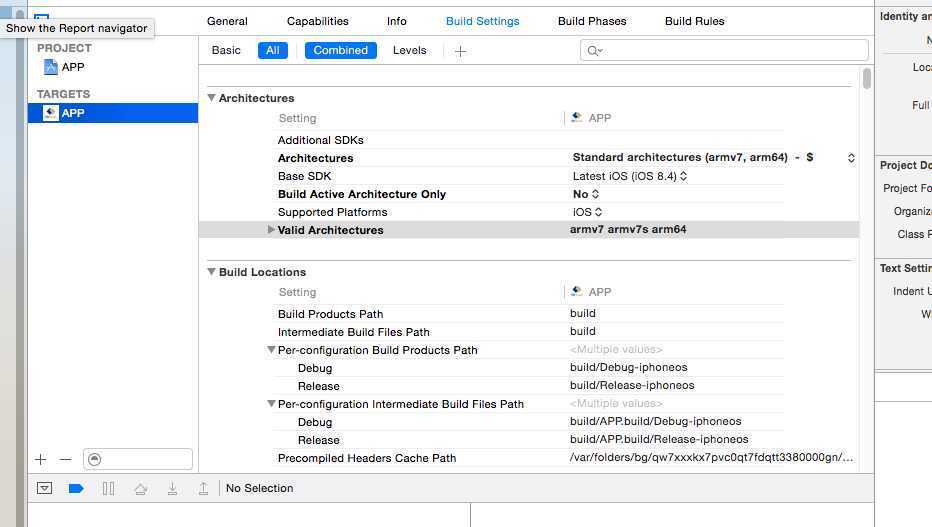Click the build/APP.build/Debug-iphoneos value
Viewport: 932px width, 527px height.
[656, 421]
